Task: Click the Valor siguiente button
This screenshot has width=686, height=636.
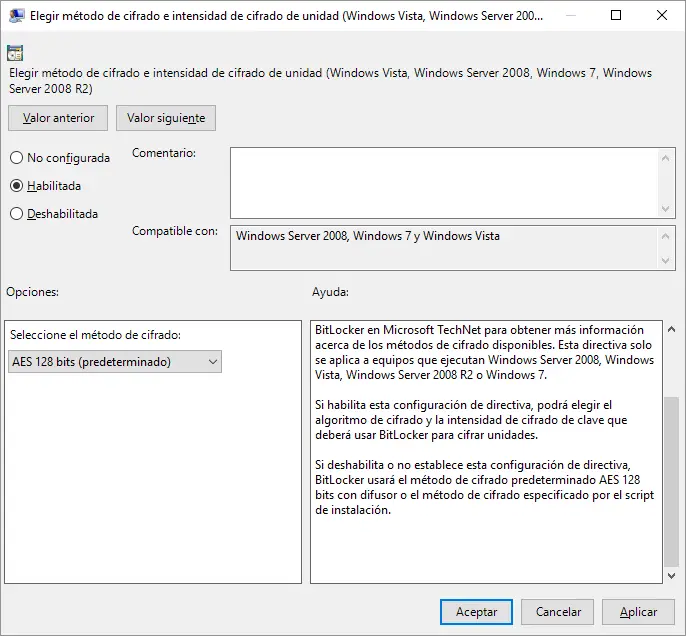Action: click(x=166, y=118)
